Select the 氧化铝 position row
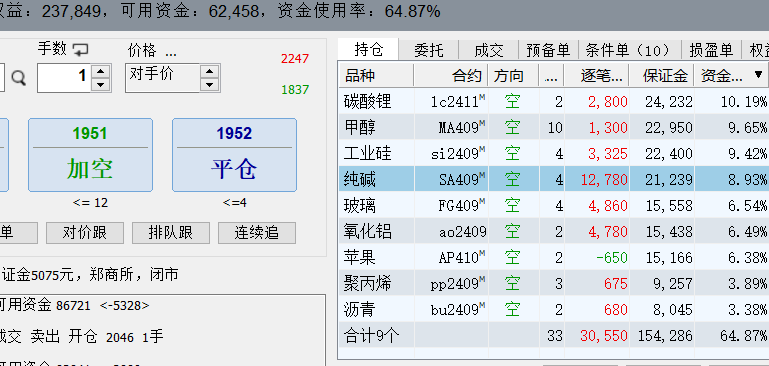 click(554, 231)
